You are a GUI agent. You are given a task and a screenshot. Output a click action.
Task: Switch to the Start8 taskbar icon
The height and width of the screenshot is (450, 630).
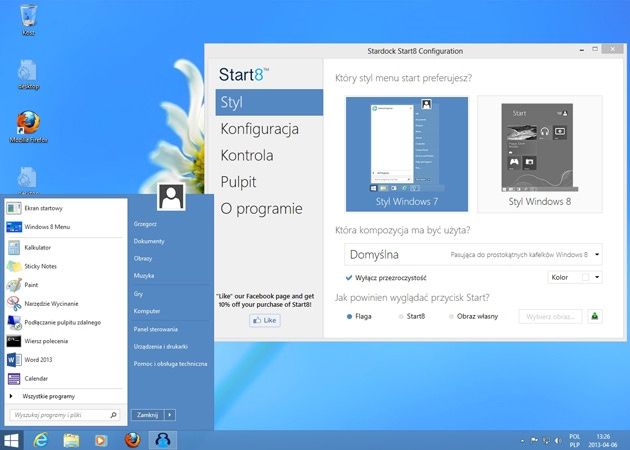click(163, 440)
